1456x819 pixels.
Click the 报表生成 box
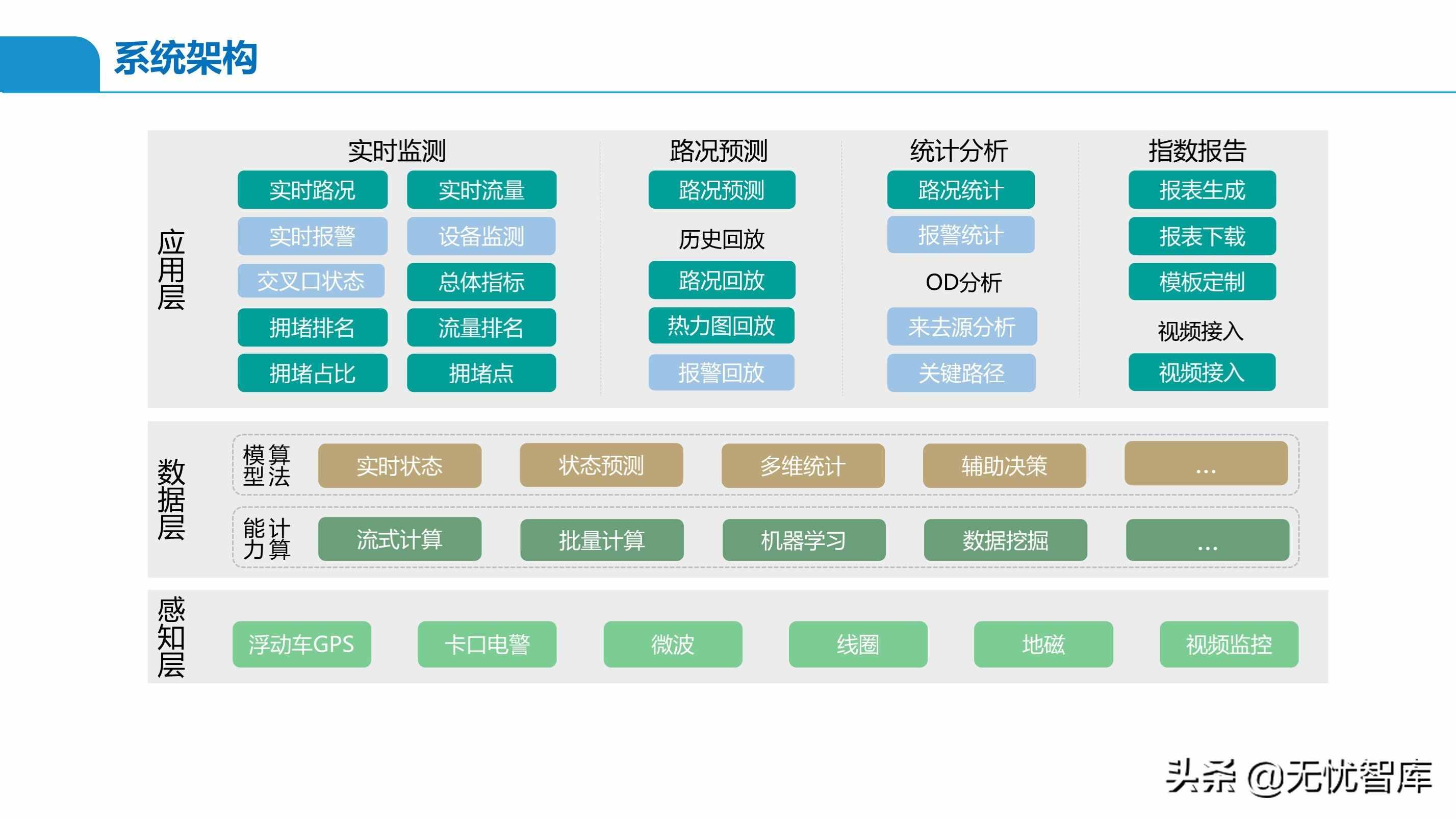tap(1202, 189)
